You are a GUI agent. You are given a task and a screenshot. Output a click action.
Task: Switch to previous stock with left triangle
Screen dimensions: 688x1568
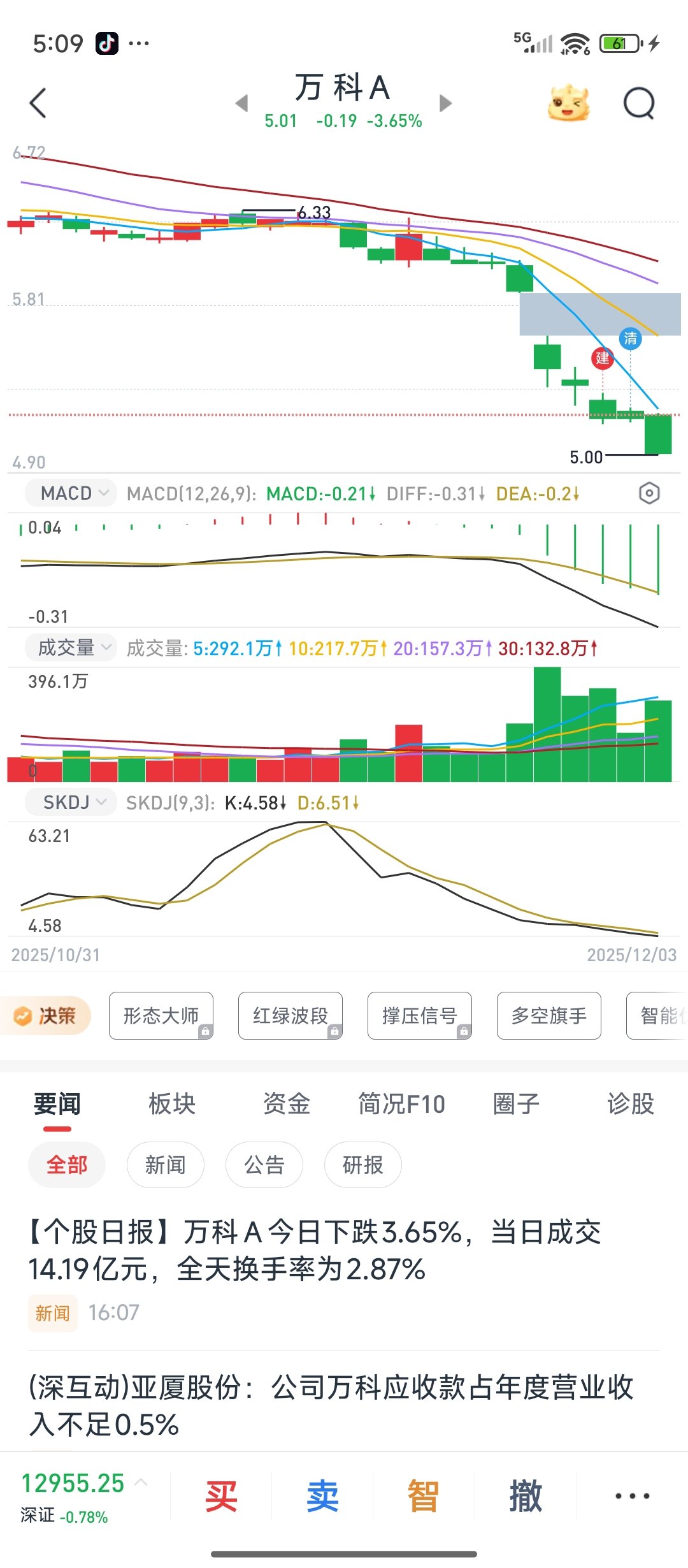click(241, 103)
